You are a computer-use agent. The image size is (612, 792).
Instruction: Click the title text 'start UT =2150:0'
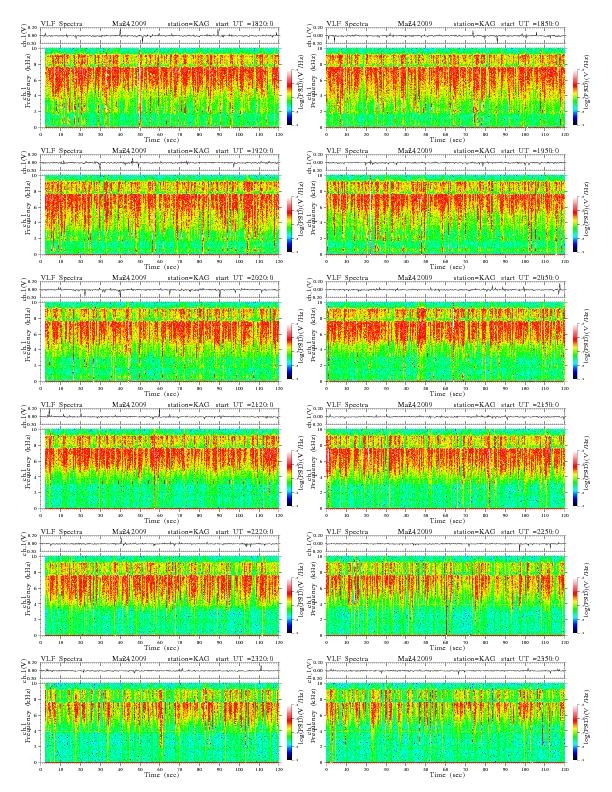pos(530,405)
